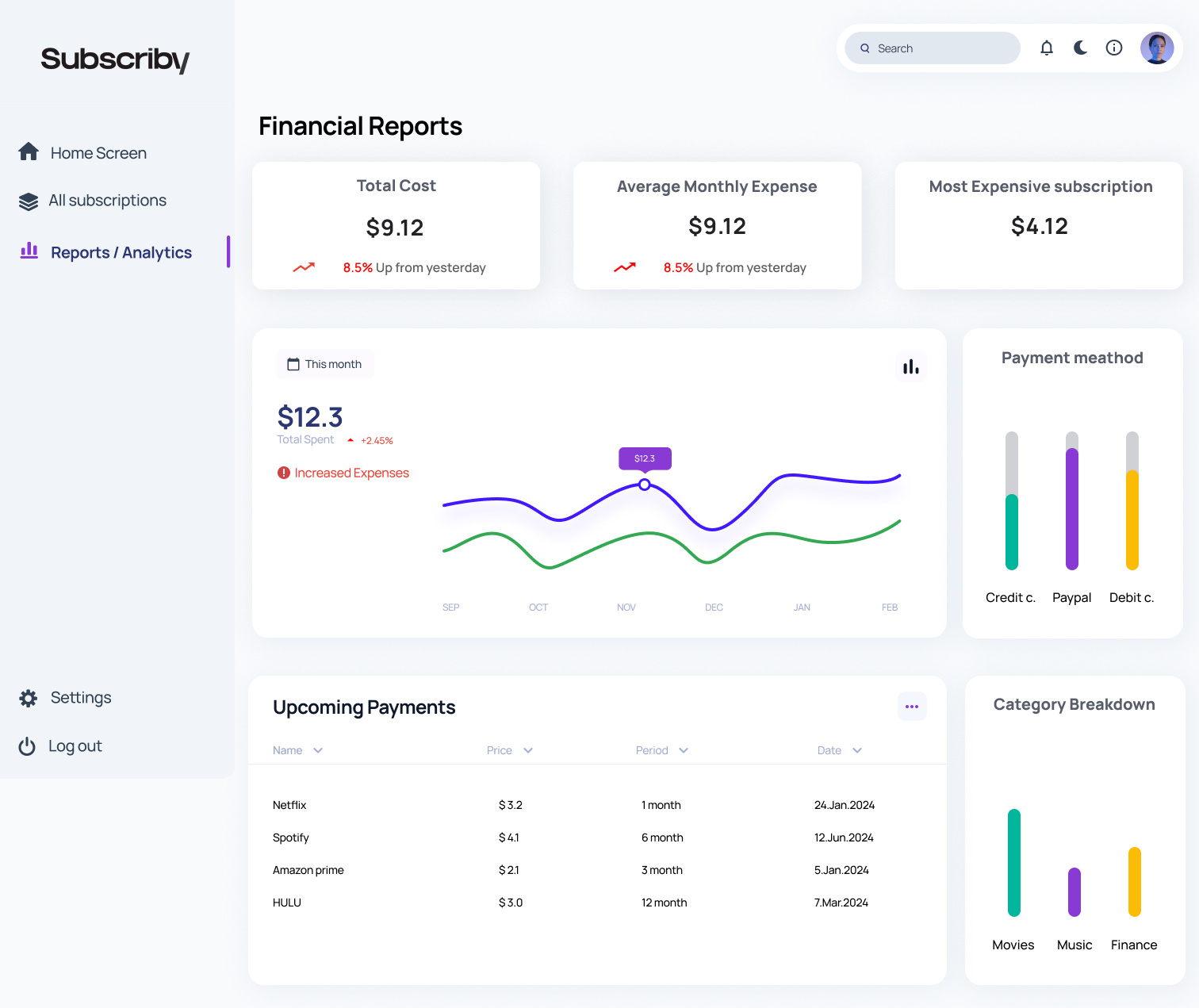
Task: Expand the Date sorting dropdown
Action: click(x=857, y=750)
